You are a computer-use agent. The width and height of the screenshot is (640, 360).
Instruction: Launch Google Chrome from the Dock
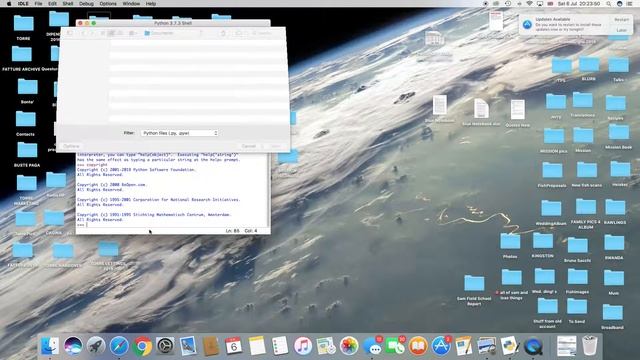142,346
